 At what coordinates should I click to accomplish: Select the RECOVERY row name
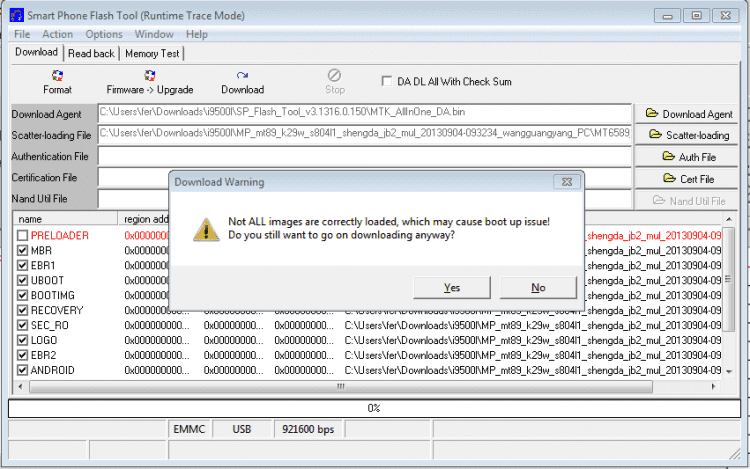point(57,310)
